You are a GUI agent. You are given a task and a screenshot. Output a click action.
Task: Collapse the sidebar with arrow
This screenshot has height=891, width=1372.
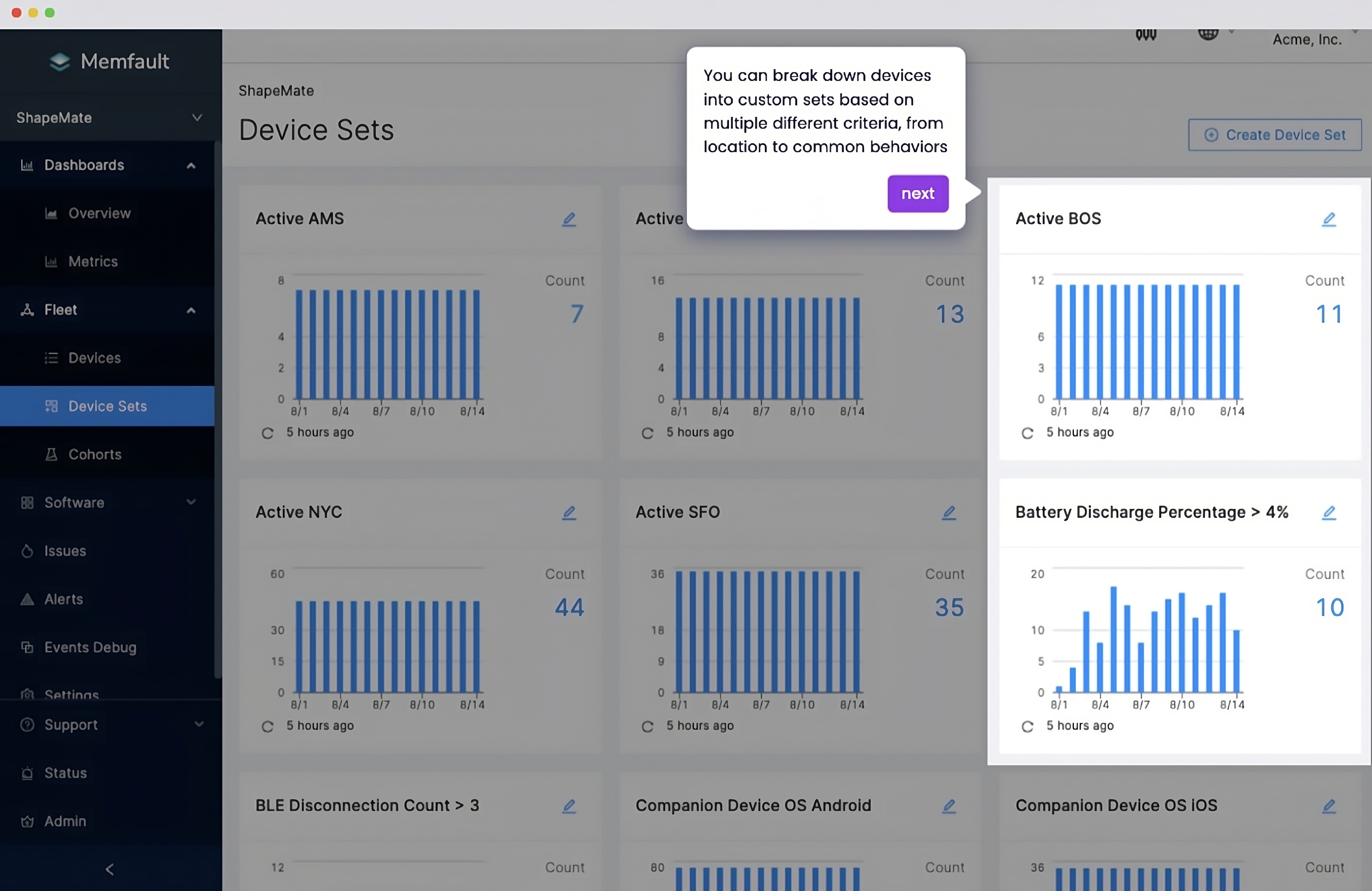coord(110,869)
